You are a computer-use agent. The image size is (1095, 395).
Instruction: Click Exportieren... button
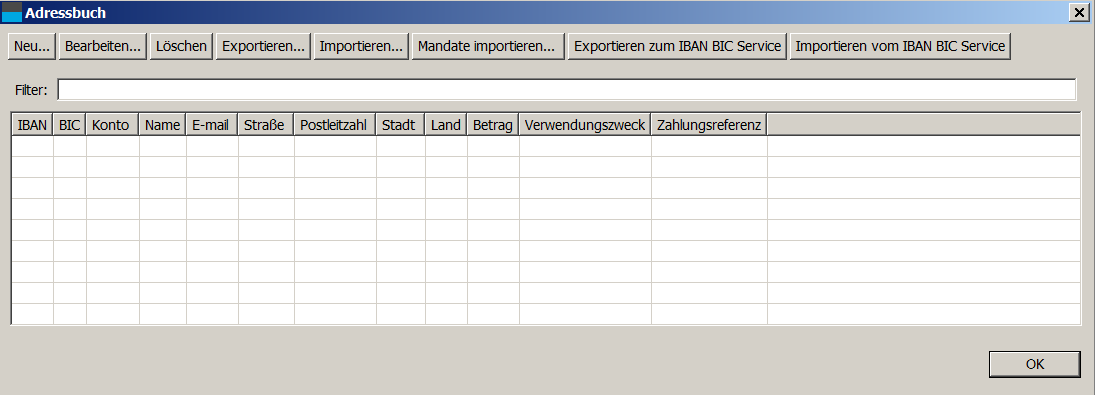(263, 46)
